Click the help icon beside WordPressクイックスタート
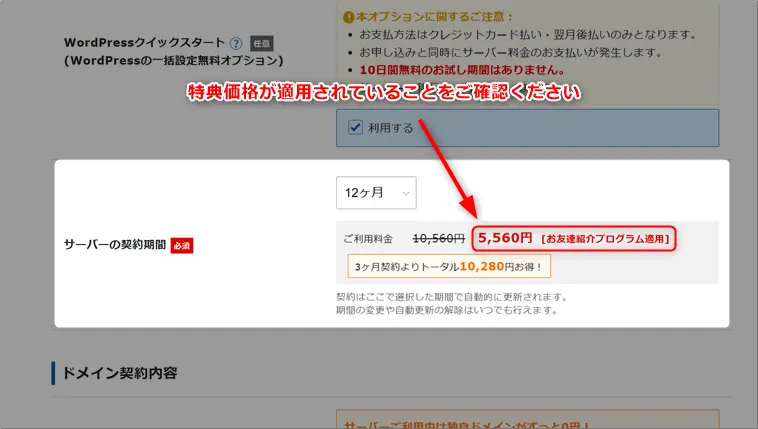758x429 pixels. coord(236,43)
